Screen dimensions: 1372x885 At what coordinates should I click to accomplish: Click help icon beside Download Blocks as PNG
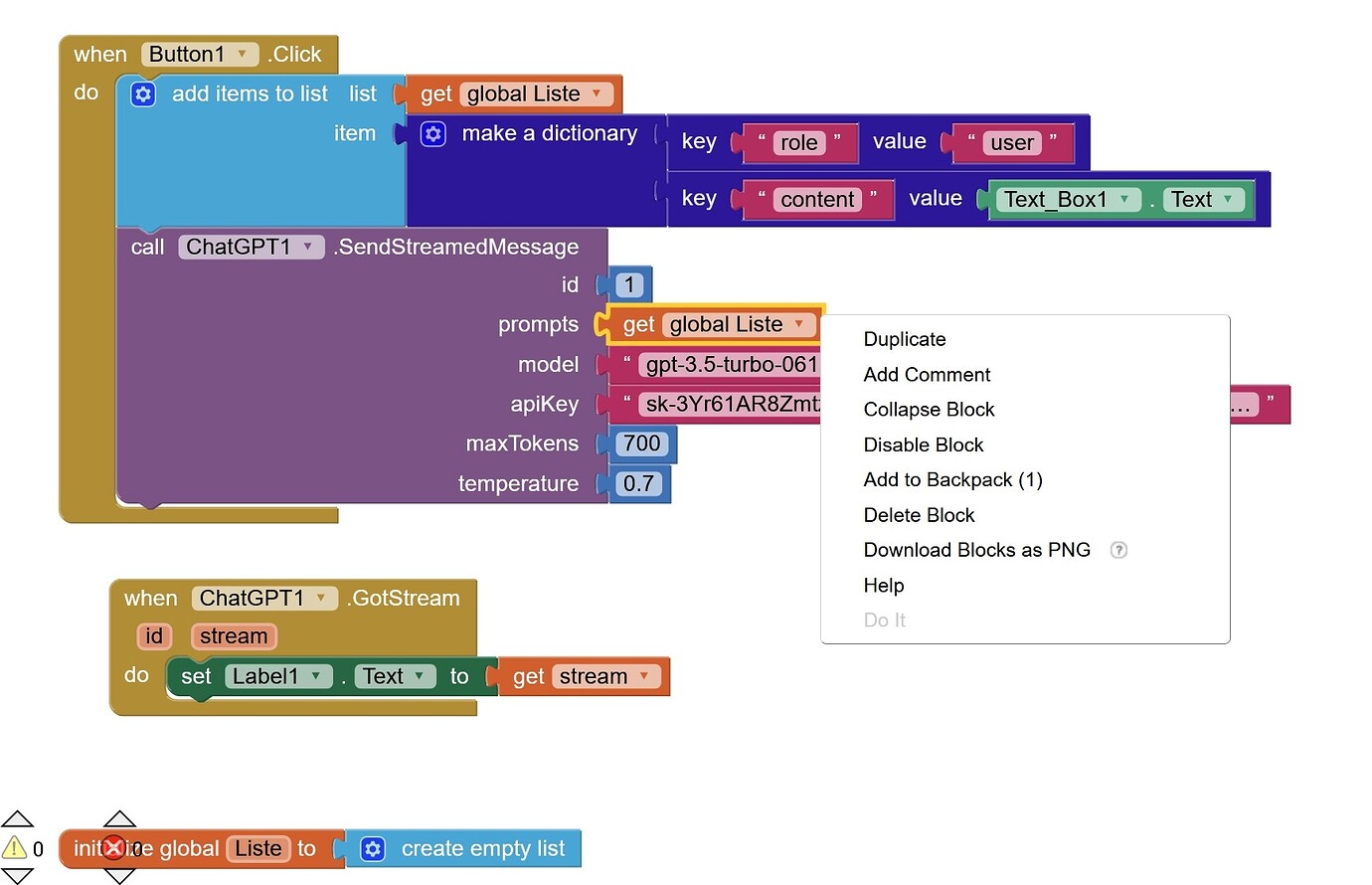pos(1118,550)
